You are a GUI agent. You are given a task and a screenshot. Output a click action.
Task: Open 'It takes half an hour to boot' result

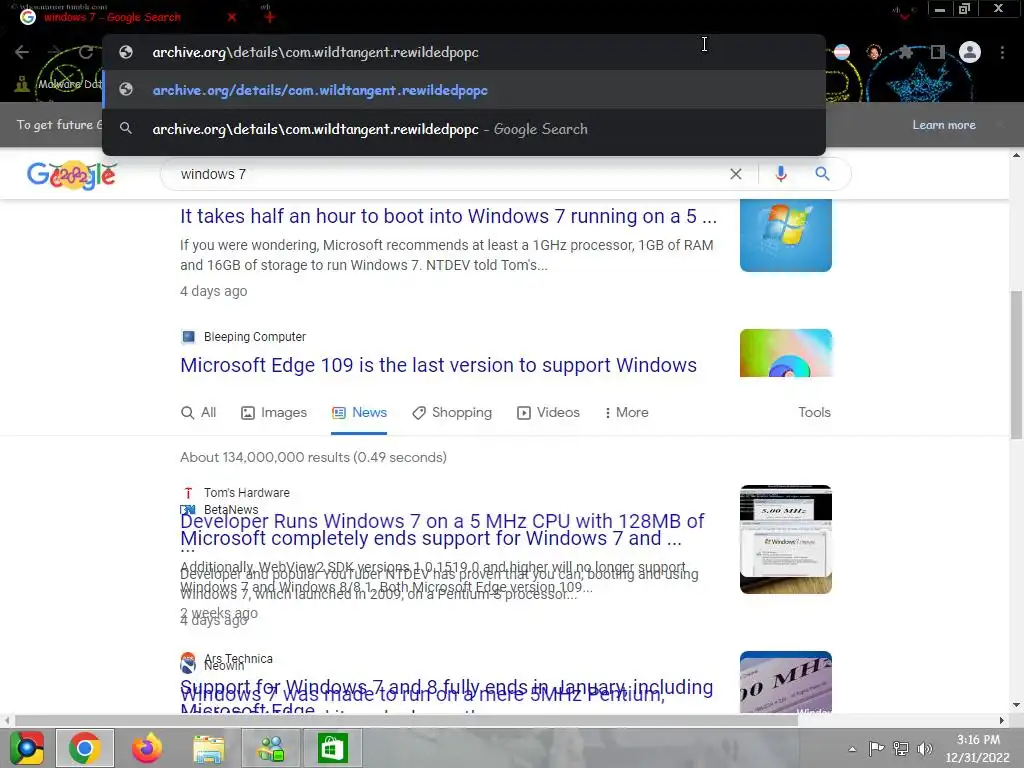coord(449,216)
